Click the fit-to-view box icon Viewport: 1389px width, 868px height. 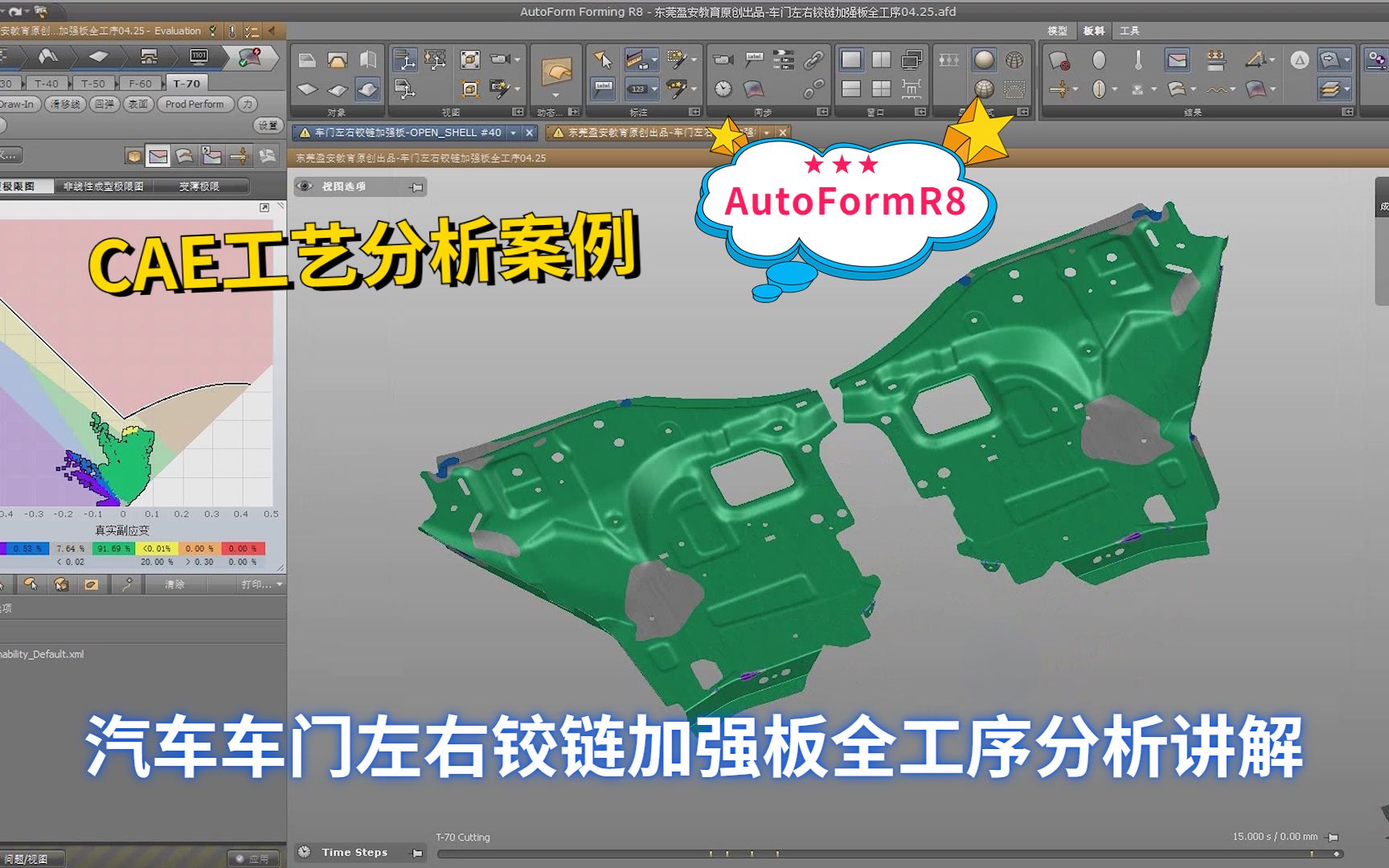[470, 59]
